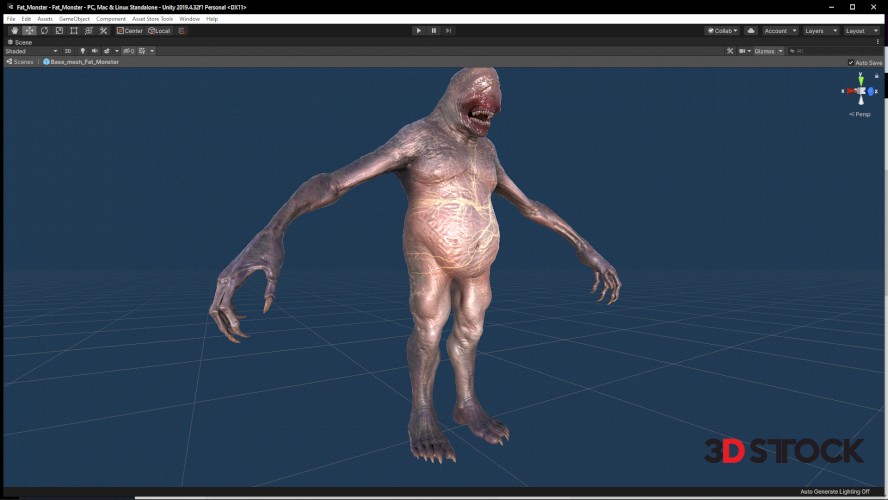888x500 pixels.
Task: Select the Rect transform tool
Action: 74,31
